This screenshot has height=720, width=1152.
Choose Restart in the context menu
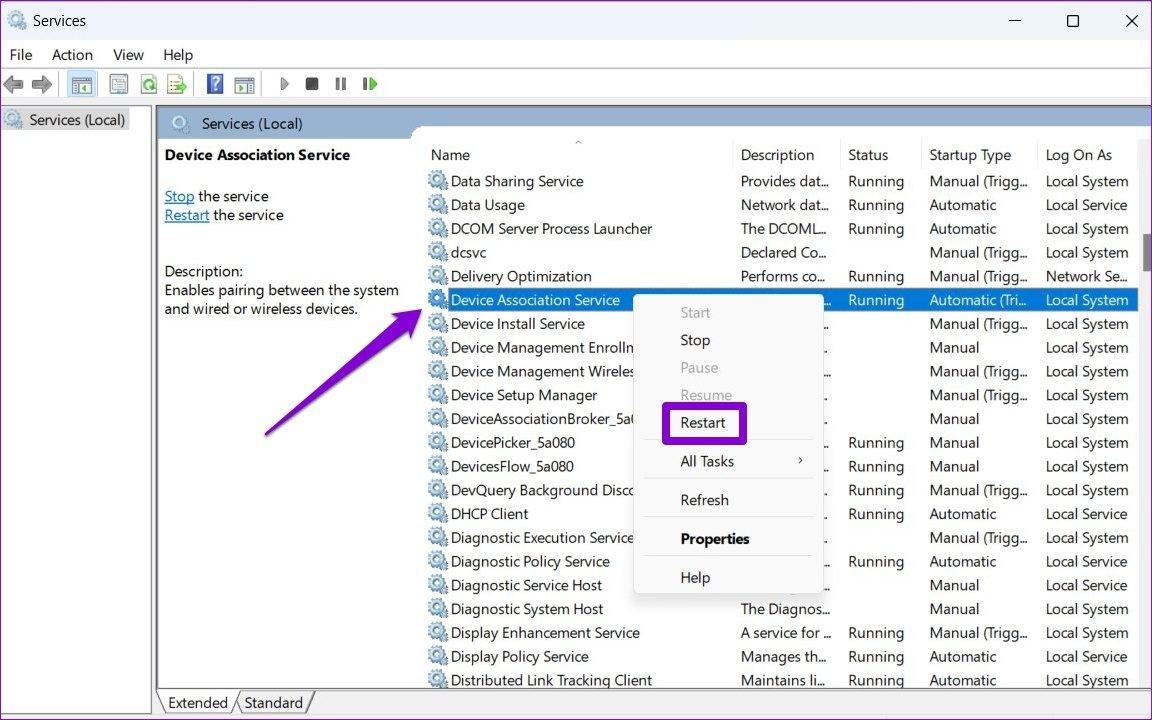coord(703,423)
